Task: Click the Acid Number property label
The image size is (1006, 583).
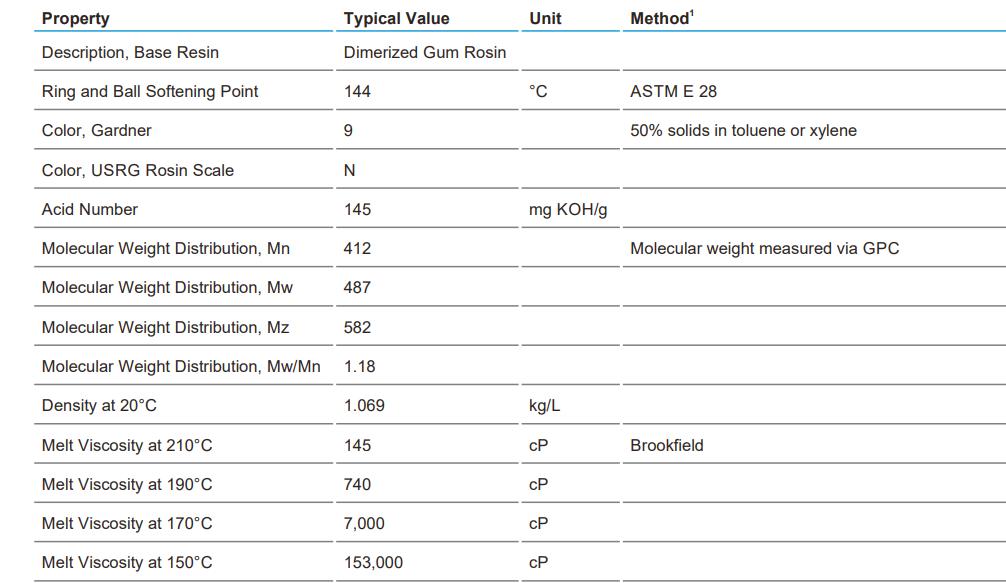Action: (90, 209)
